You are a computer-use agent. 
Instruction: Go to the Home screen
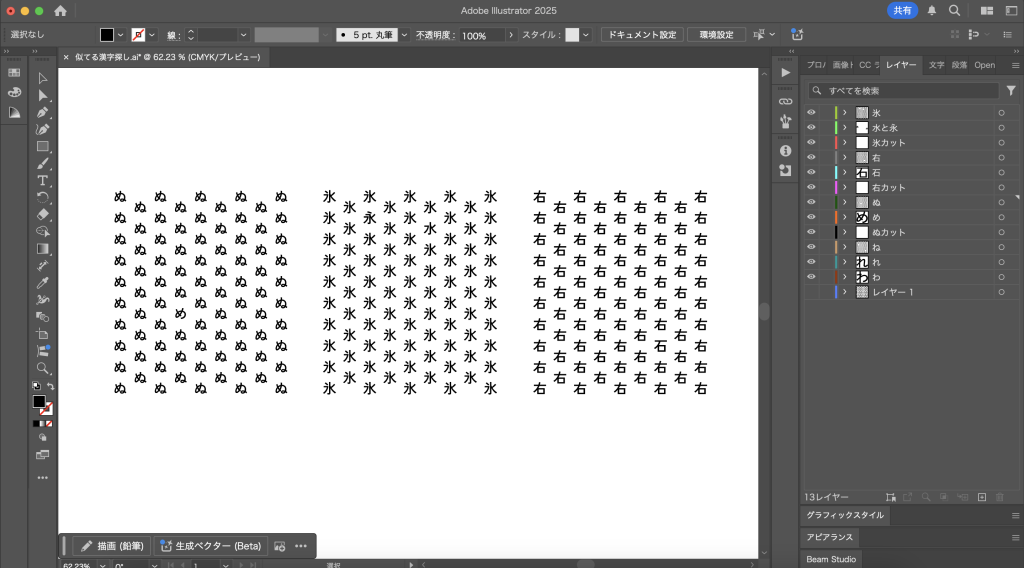pyautogui.click(x=60, y=10)
